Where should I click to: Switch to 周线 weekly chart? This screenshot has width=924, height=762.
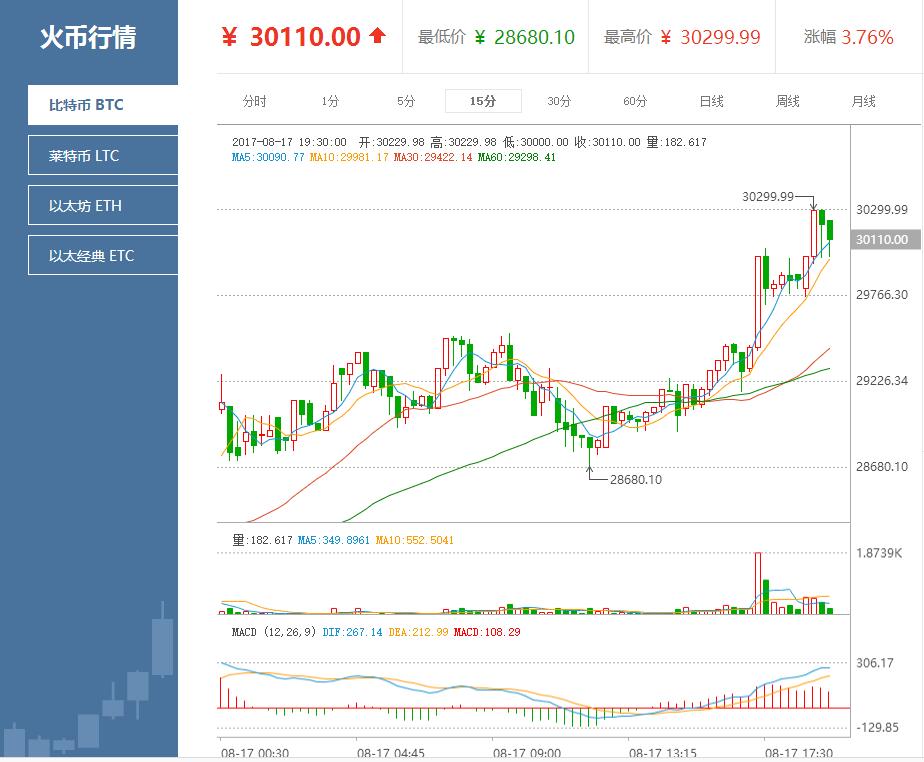coord(788,101)
